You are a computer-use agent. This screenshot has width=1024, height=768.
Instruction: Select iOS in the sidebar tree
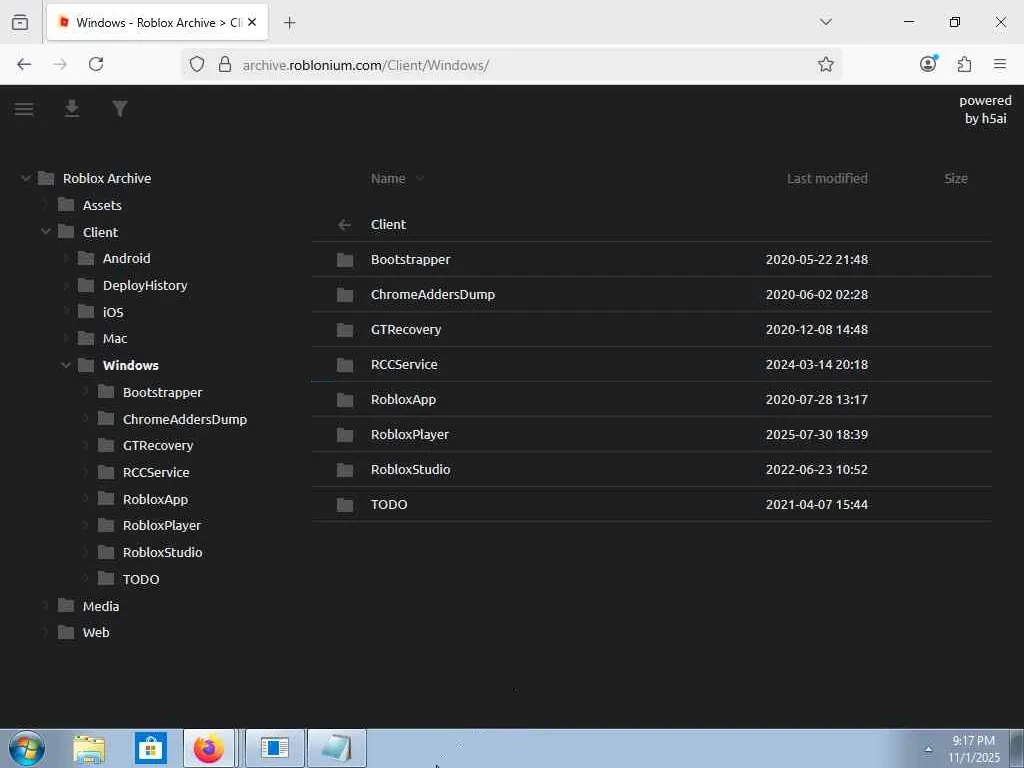pyautogui.click(x=112, y=312)
